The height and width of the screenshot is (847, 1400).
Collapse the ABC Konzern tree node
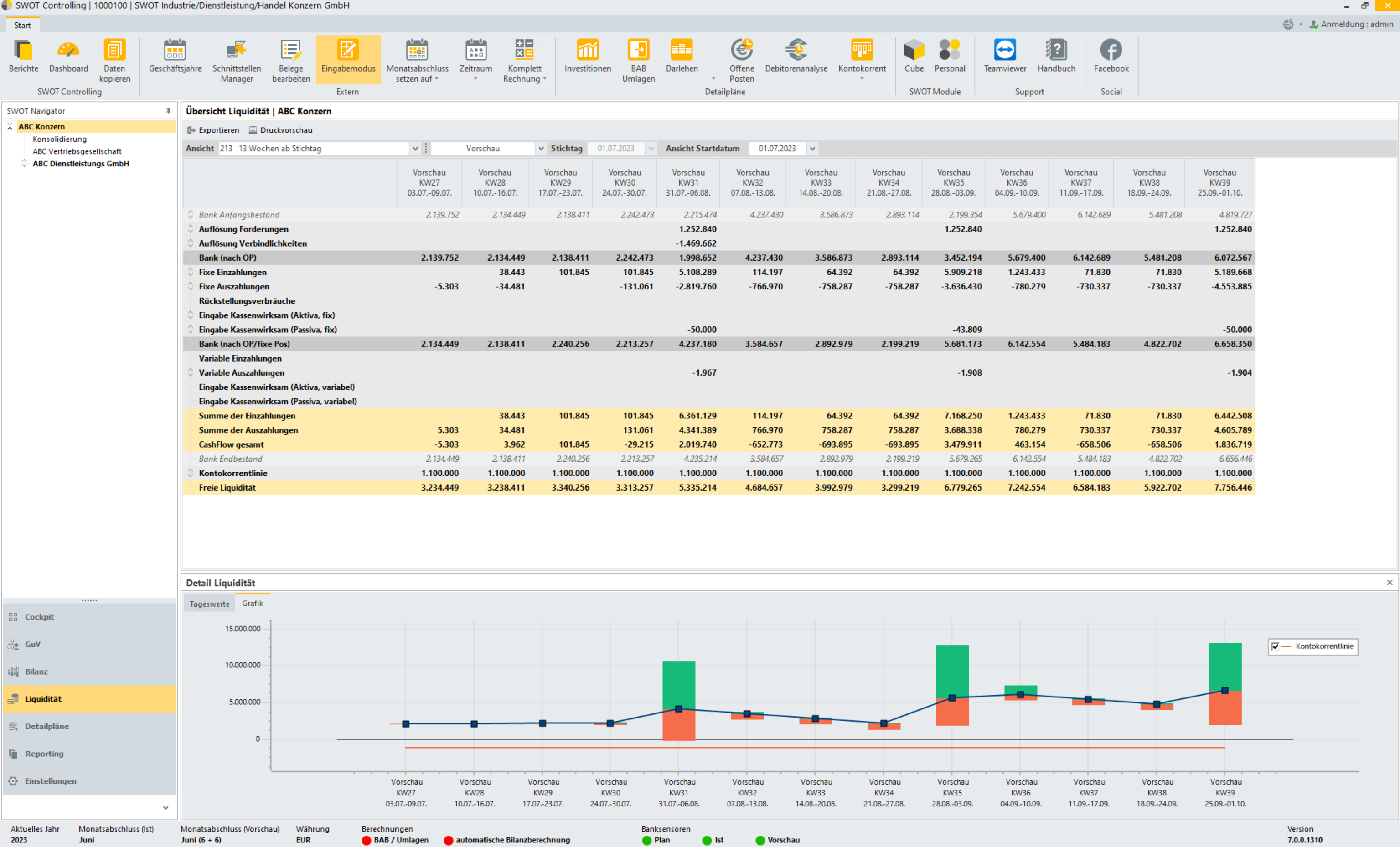click(10, 127)
